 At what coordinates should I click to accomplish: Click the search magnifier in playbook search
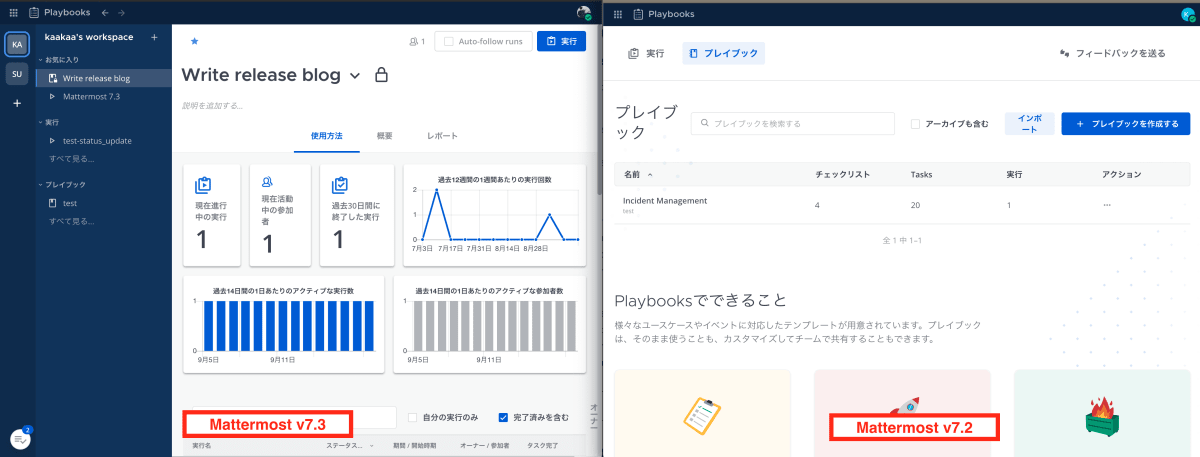[705, 124]
